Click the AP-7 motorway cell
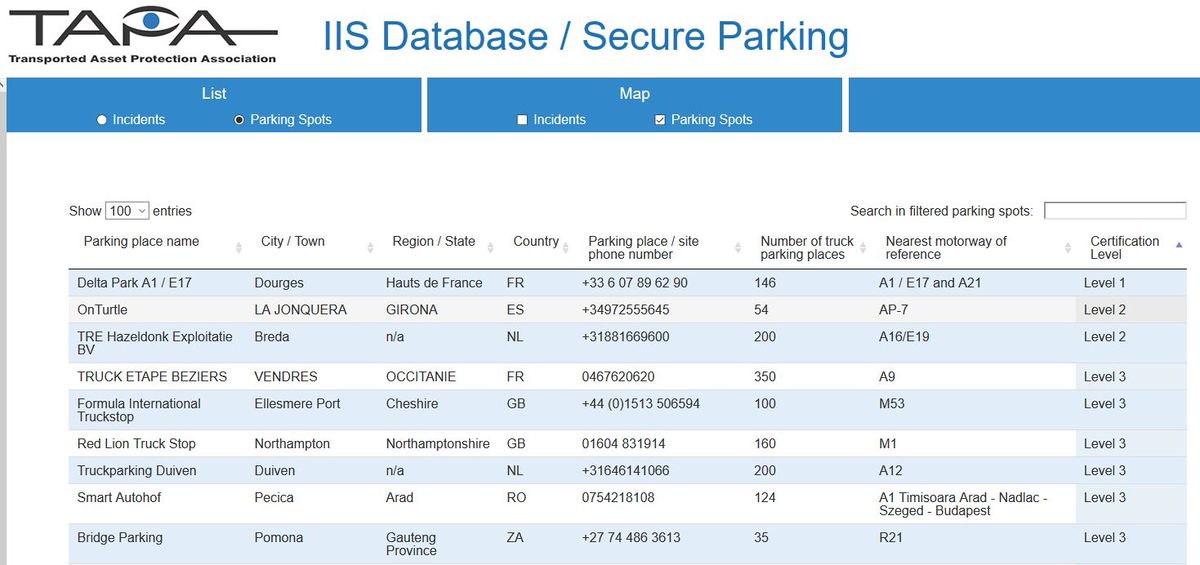The height and width of the screenshot is (565, 1200). coord(894,310)
